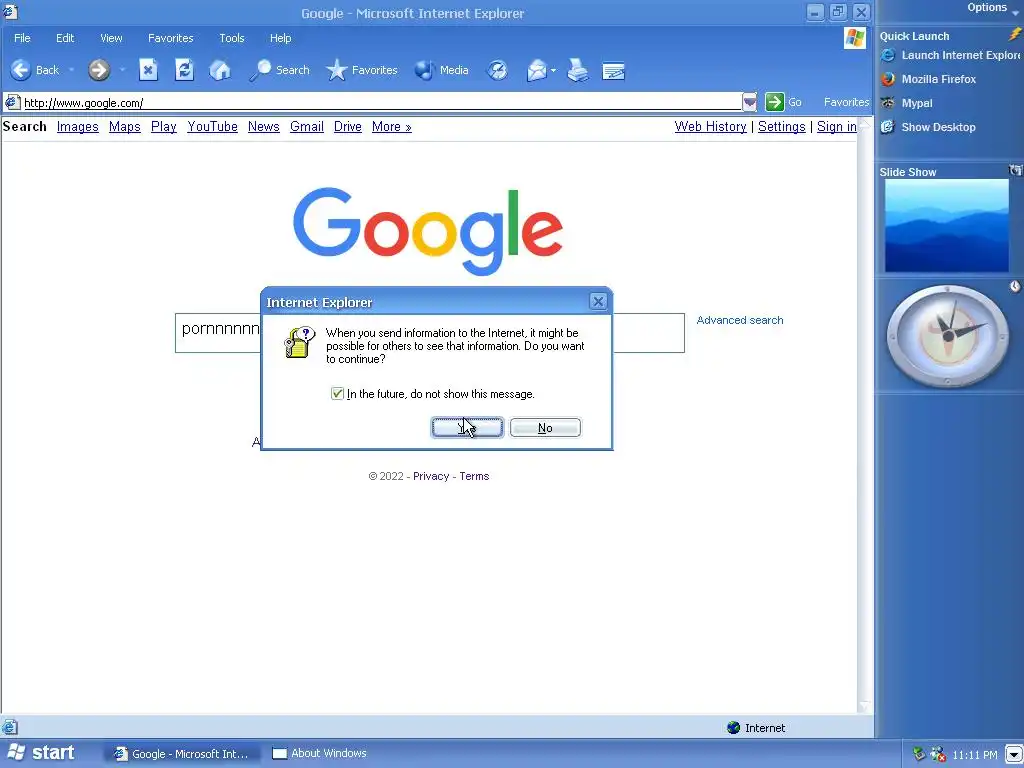Confirm the dialog with the Yes button

467,428
